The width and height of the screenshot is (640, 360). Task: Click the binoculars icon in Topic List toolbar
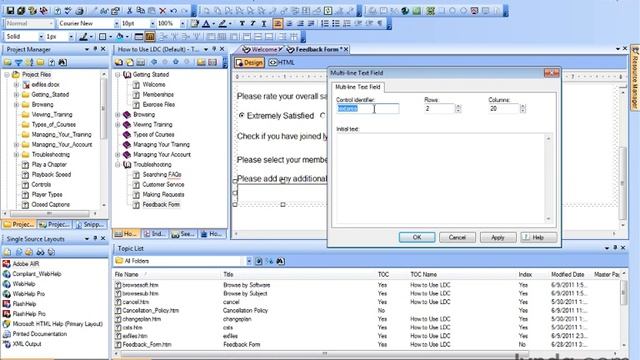tap(280, 261)
